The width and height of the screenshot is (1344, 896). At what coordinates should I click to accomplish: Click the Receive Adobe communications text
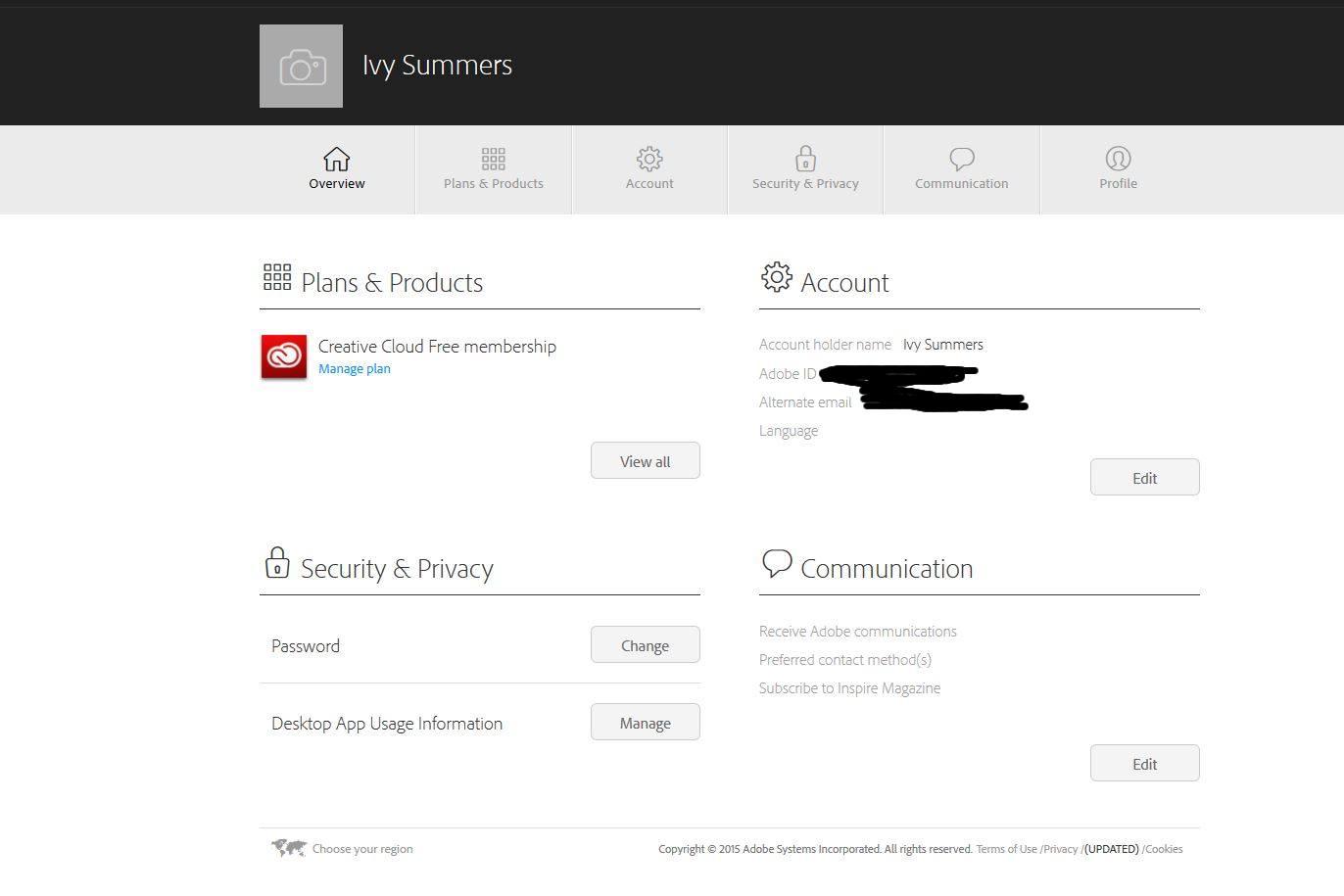click(858, 632)
